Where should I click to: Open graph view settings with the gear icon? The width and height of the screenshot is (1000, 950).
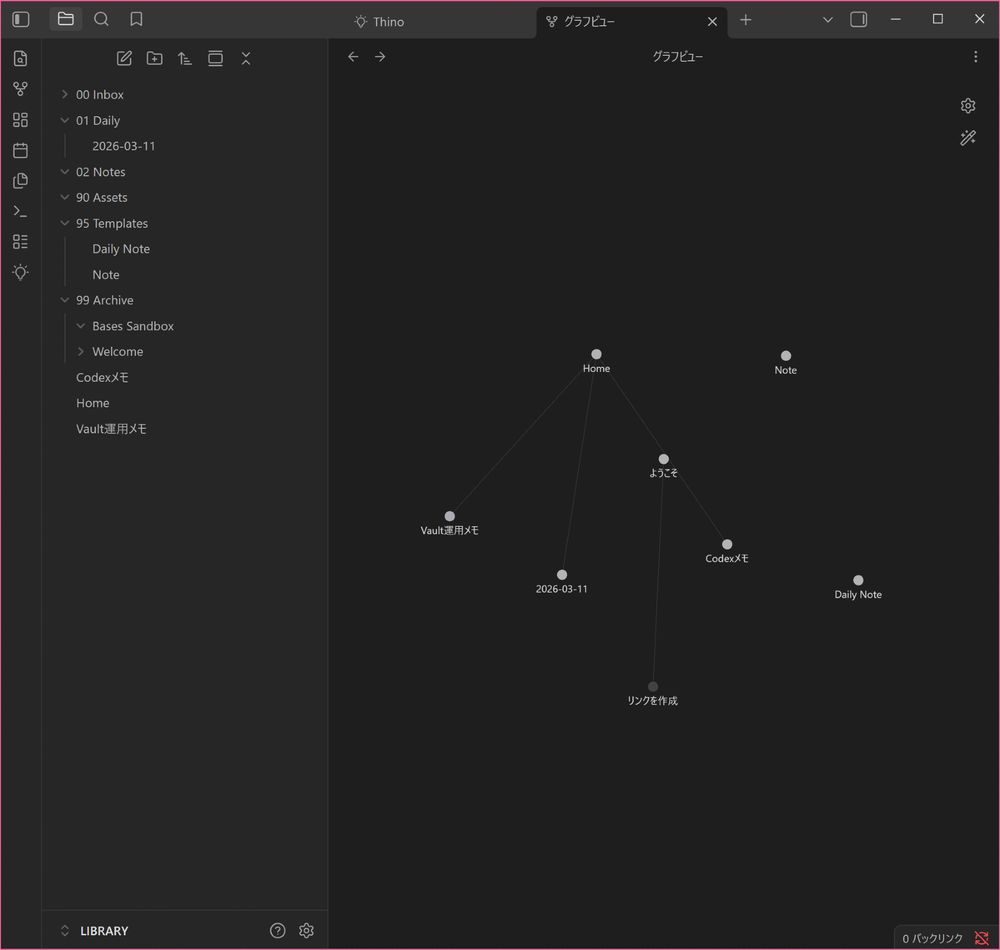point(967,105)
